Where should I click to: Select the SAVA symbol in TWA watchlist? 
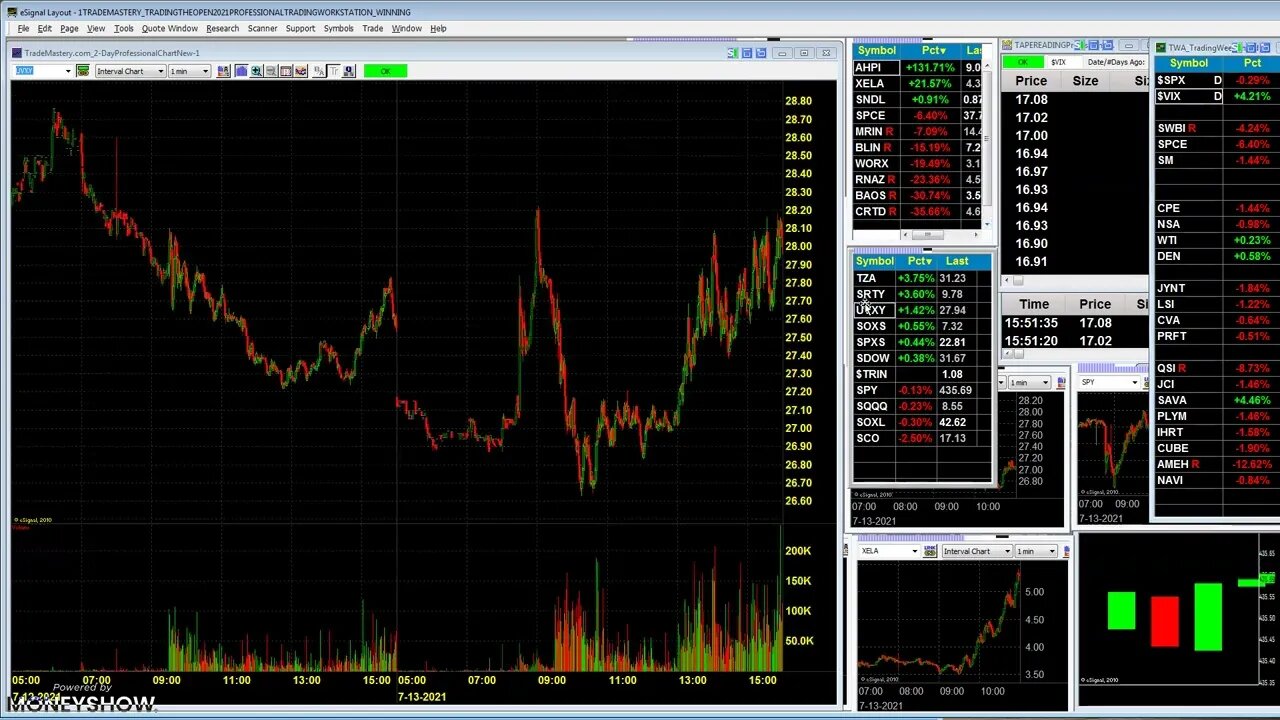1172,400
